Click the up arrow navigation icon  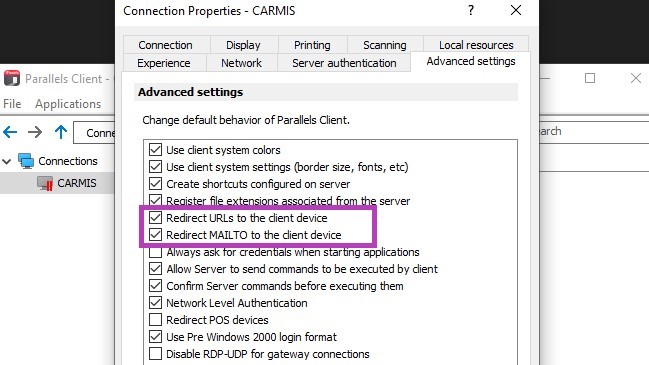tap(61, 132)
